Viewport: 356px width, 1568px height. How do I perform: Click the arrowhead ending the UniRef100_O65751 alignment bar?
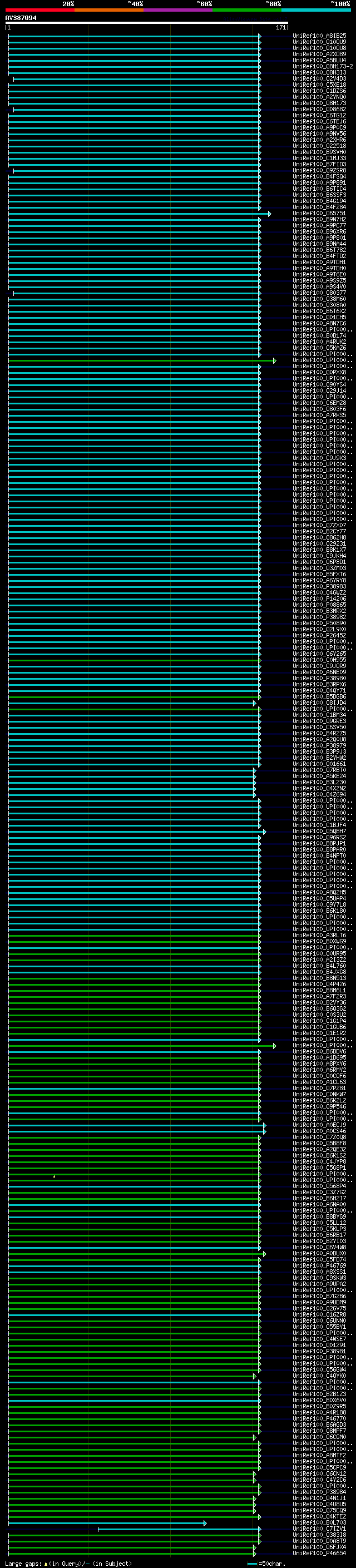(269, 214)
